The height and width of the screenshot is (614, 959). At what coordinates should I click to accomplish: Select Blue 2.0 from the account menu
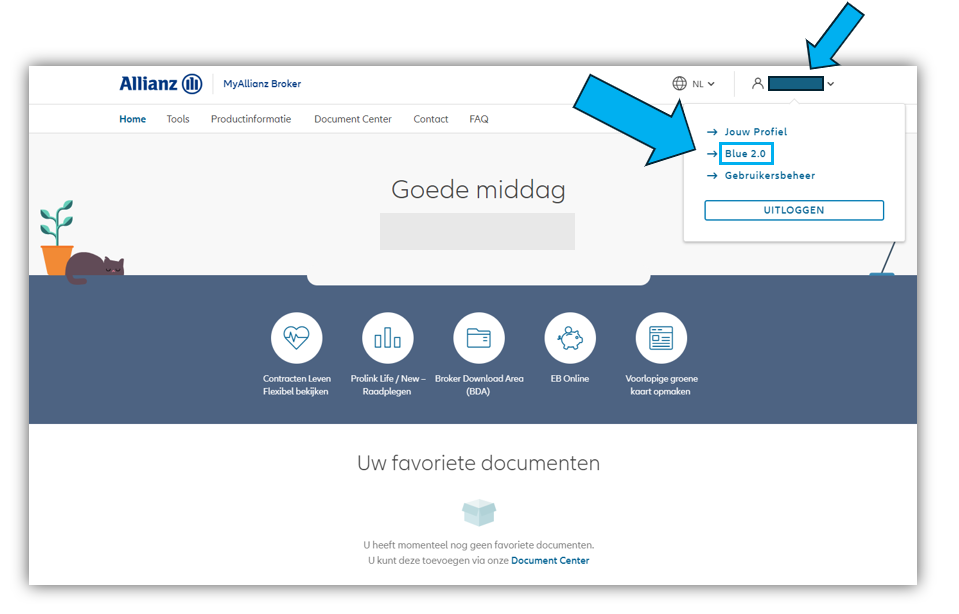point(744,153)
